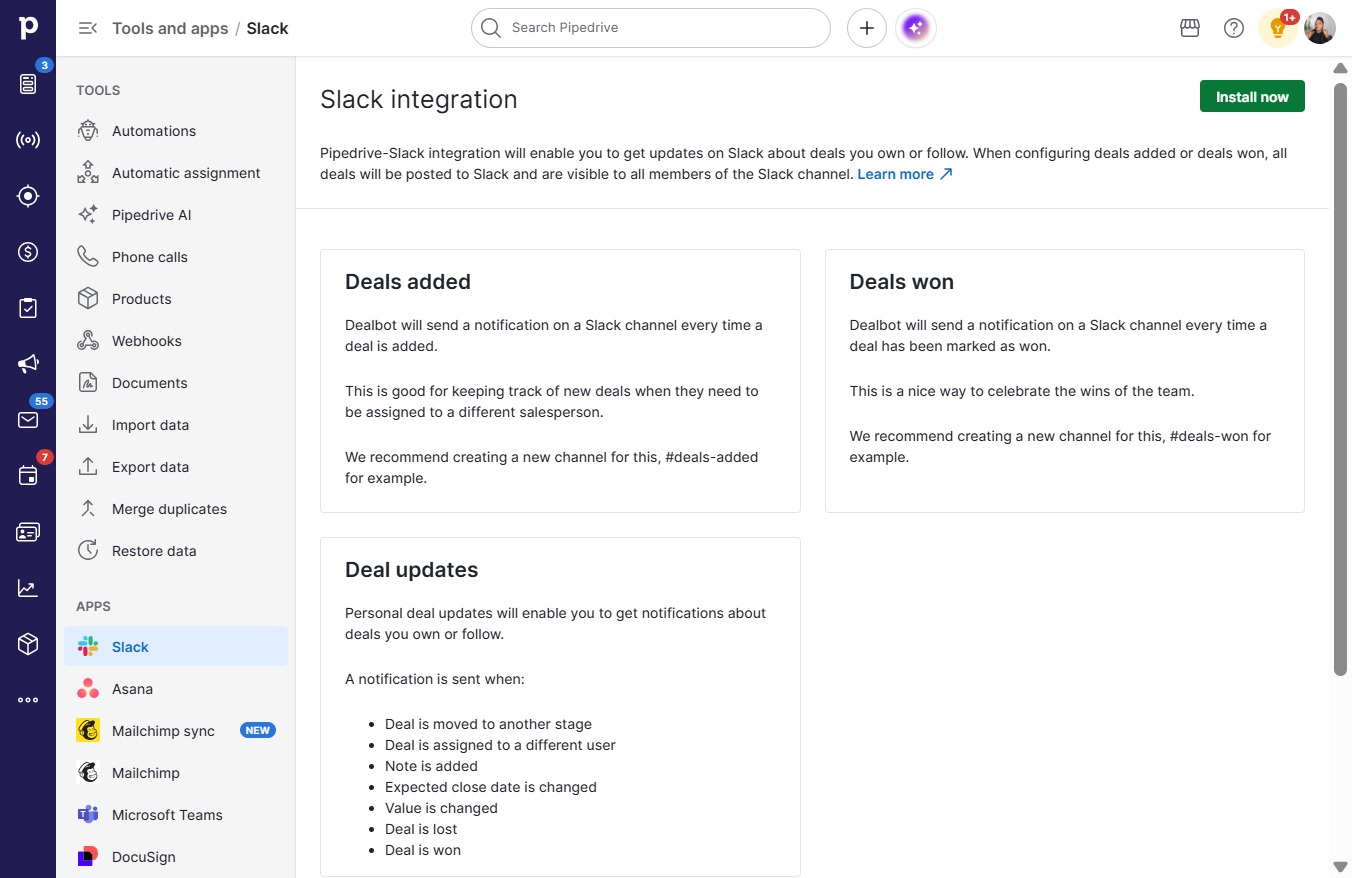The width and height of the screenshot is (1352, 878).
Task: Open Phone calls tool
Action: (176, 257)
